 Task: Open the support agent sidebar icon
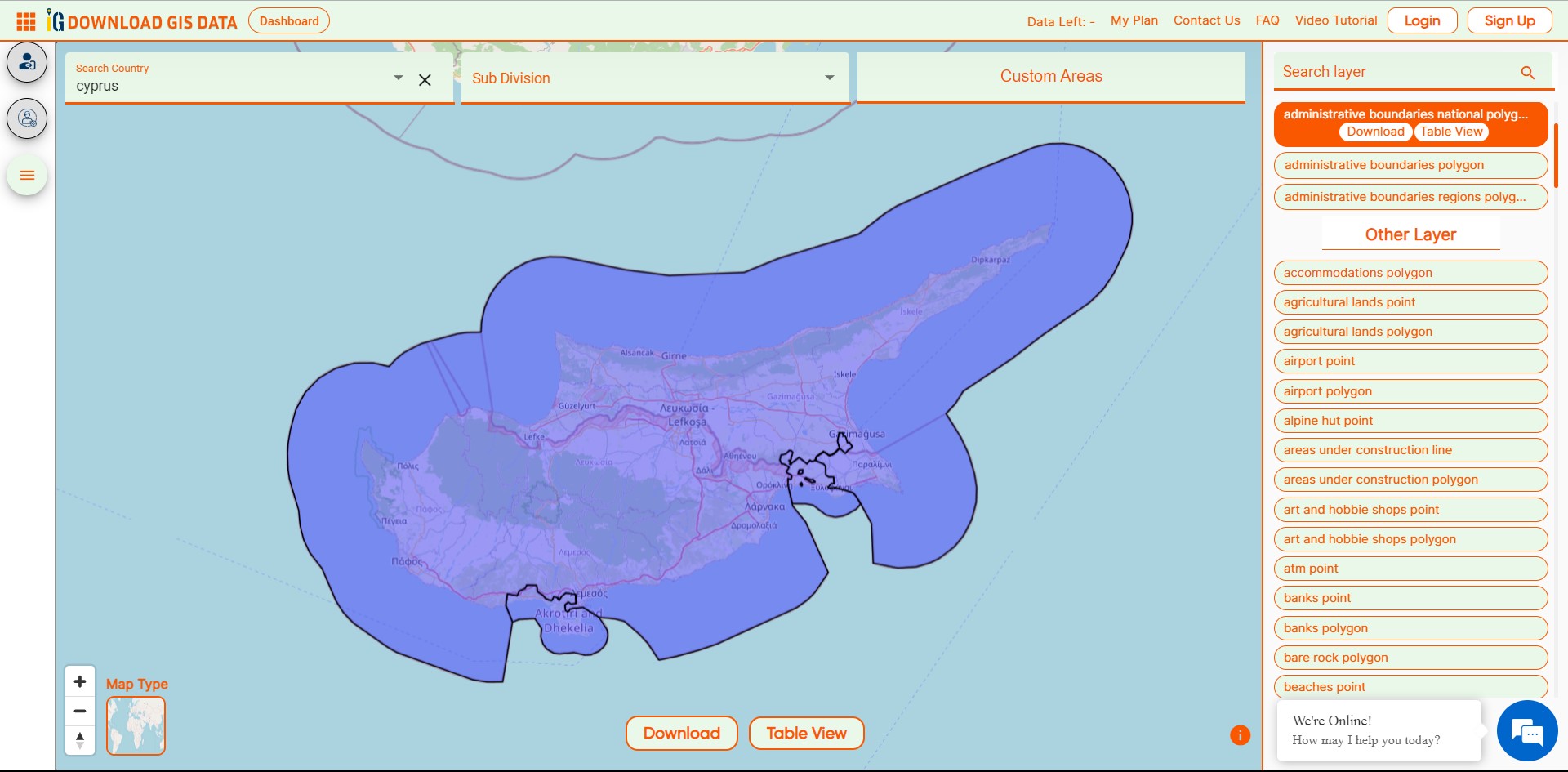[x=27, y=118]
